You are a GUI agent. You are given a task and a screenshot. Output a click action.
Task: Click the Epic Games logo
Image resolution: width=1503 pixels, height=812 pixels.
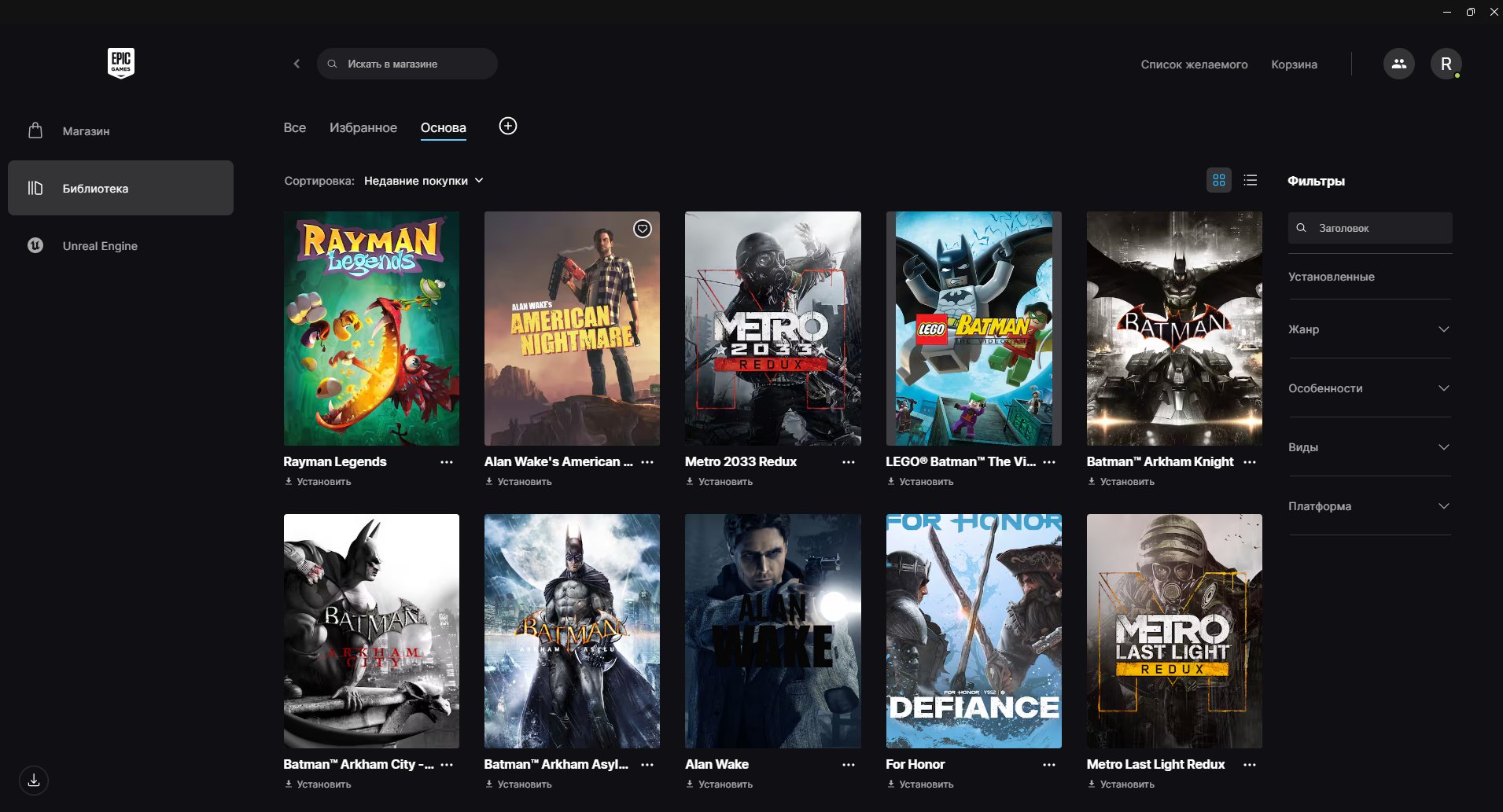point(121,63)
